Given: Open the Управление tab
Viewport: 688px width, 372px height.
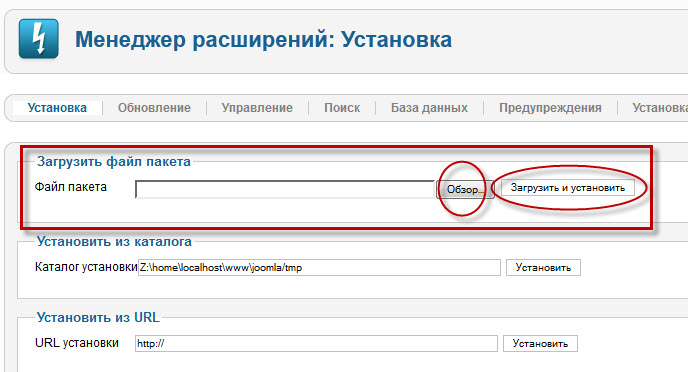Looking at the screenshot, I should pyautogui.click(x=257, y=108).
